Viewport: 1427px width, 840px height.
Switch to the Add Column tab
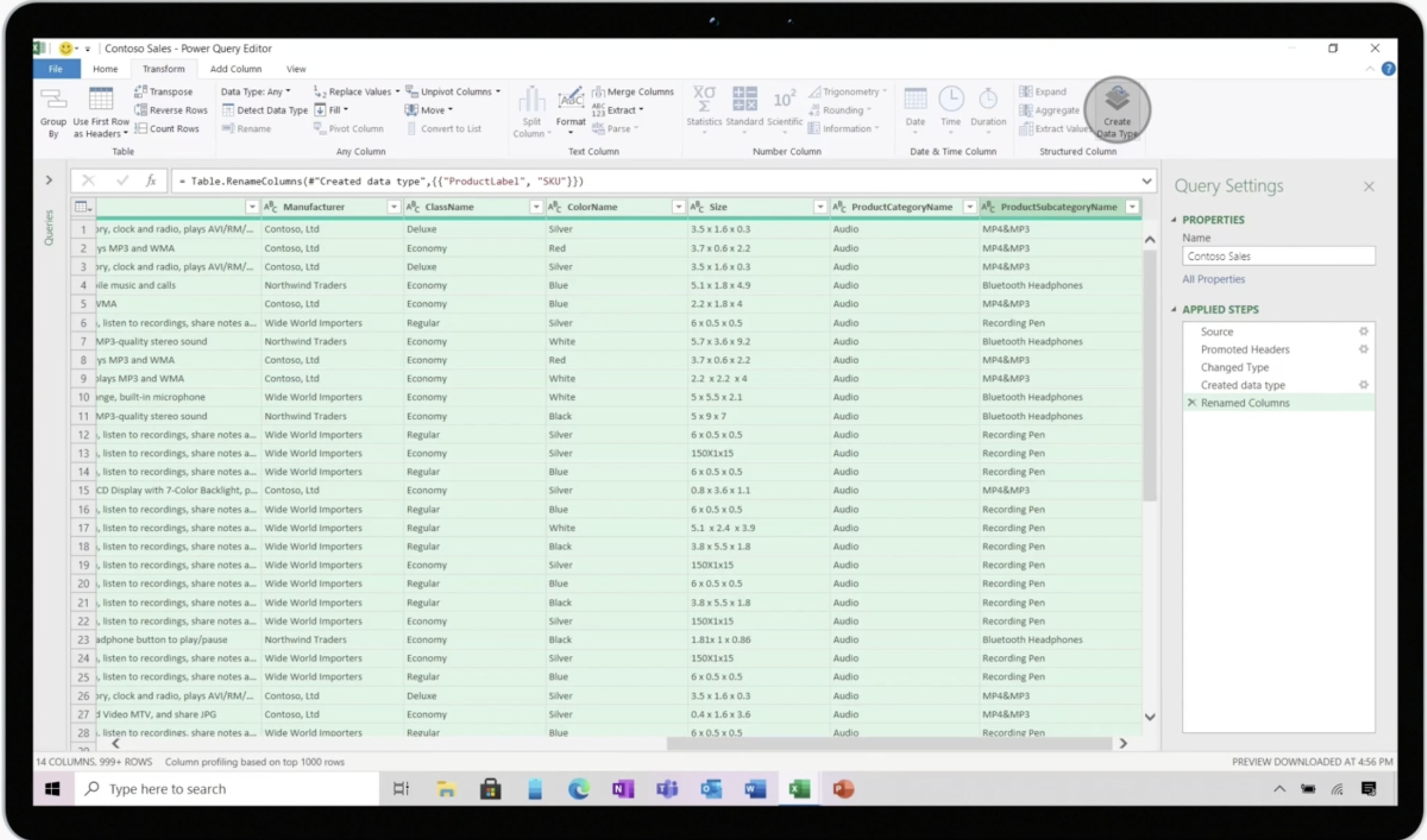click(236, 69)
